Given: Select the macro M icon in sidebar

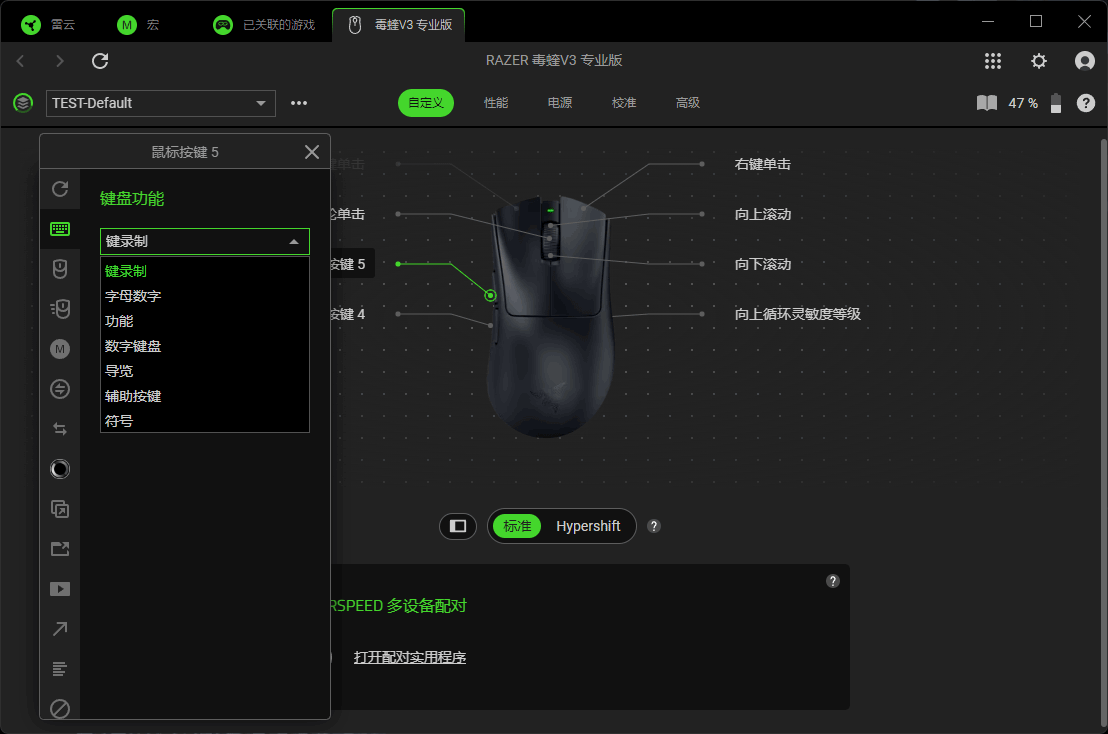Looking at the screenshot, I should coord(60,349).
